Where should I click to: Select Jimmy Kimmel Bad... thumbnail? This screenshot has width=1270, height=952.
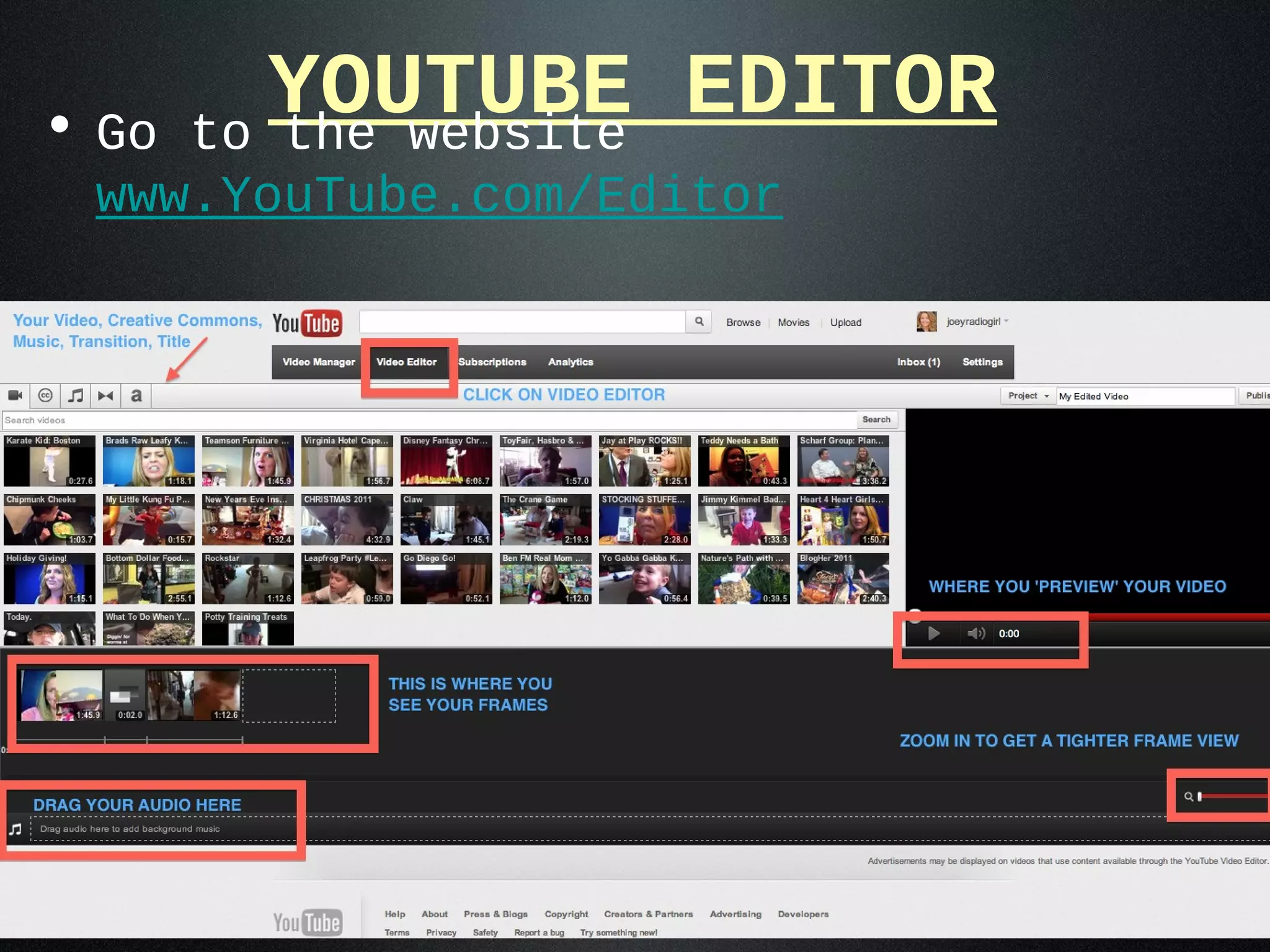(x=744, y=519)
